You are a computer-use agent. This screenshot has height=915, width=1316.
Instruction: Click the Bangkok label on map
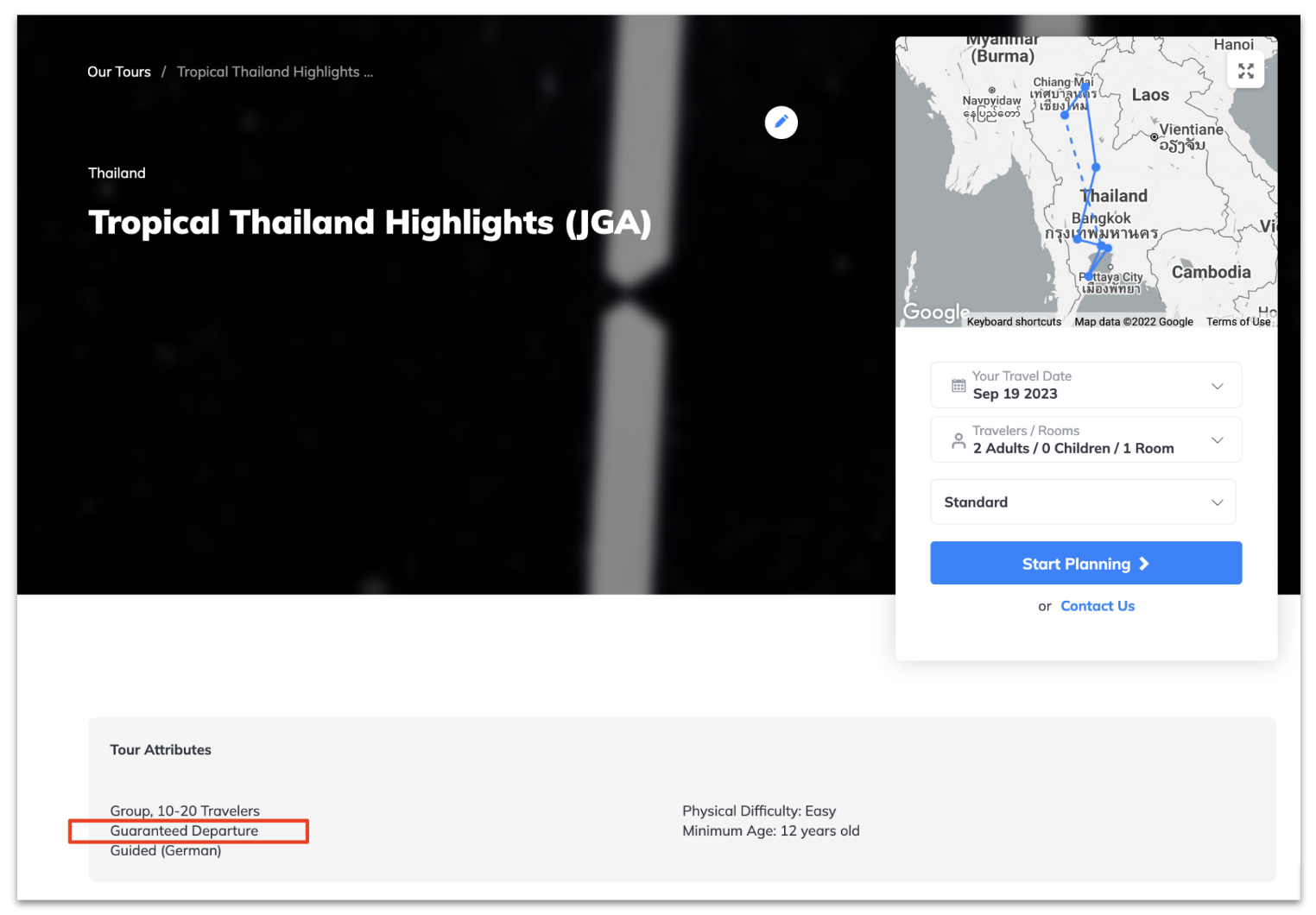click(x=1101, y=218)
